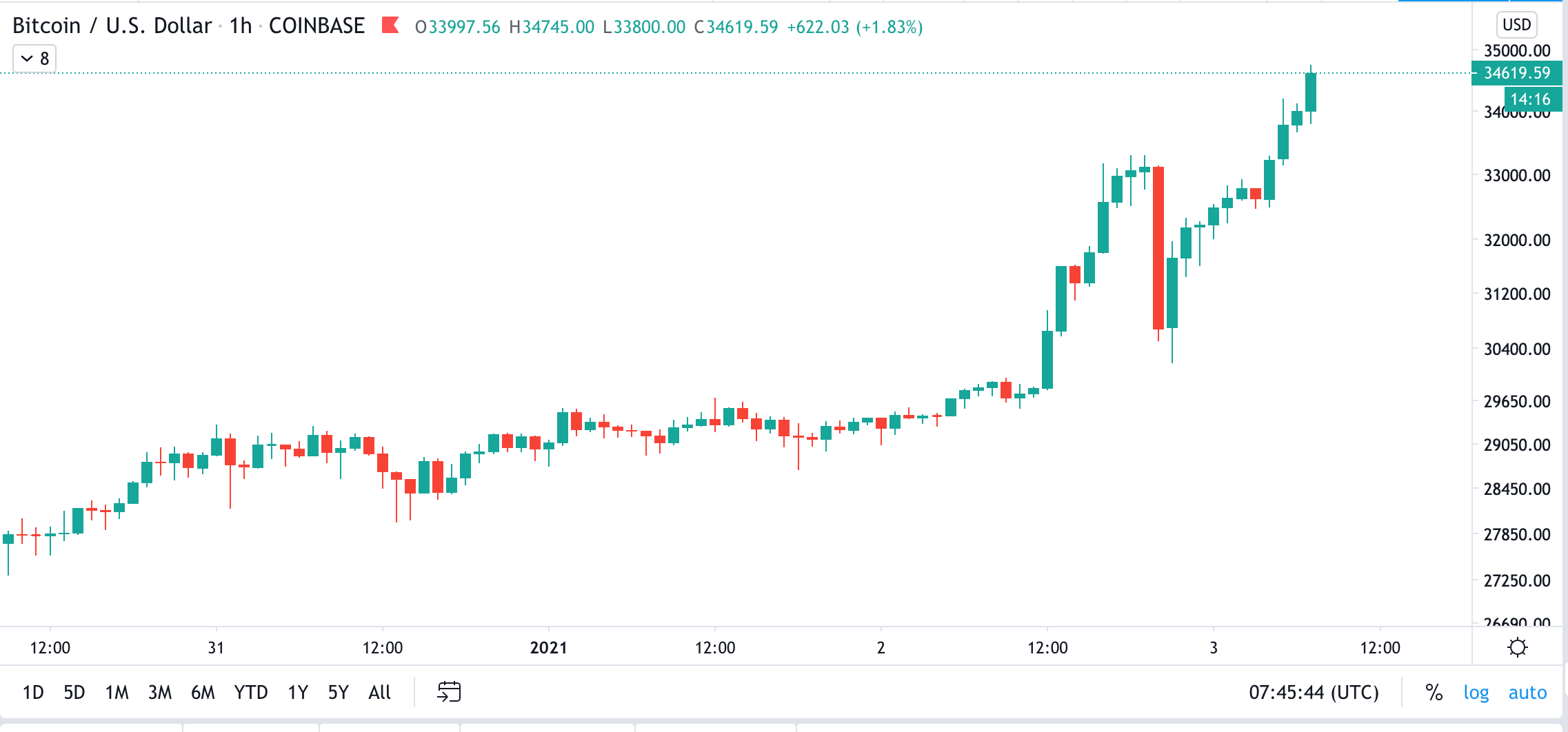This screenshot has height=732, width=1568.
Task: Select the 6M range
Action: pyautogui.click(x=203, y=692)
